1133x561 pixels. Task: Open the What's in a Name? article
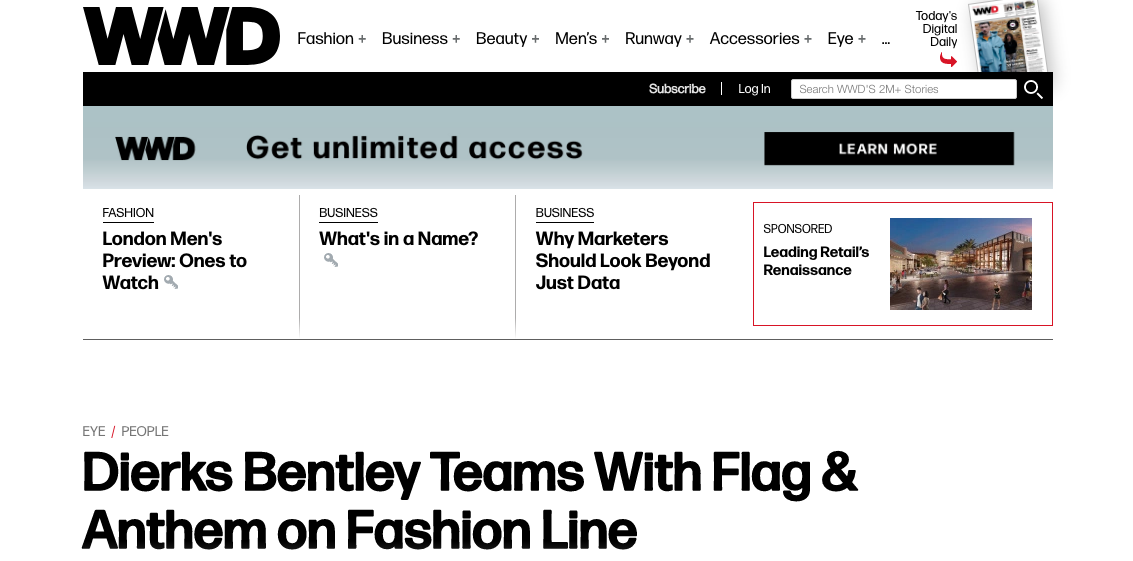click(x=398, y=239)
